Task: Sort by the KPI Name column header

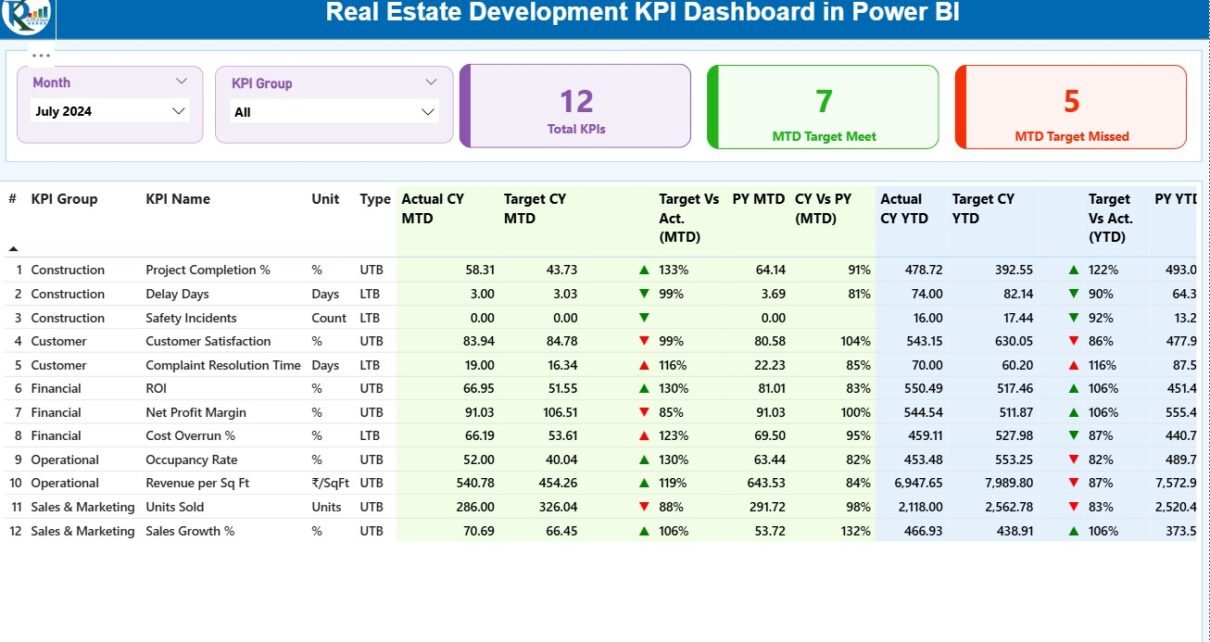Action: [x=178, y=199]
